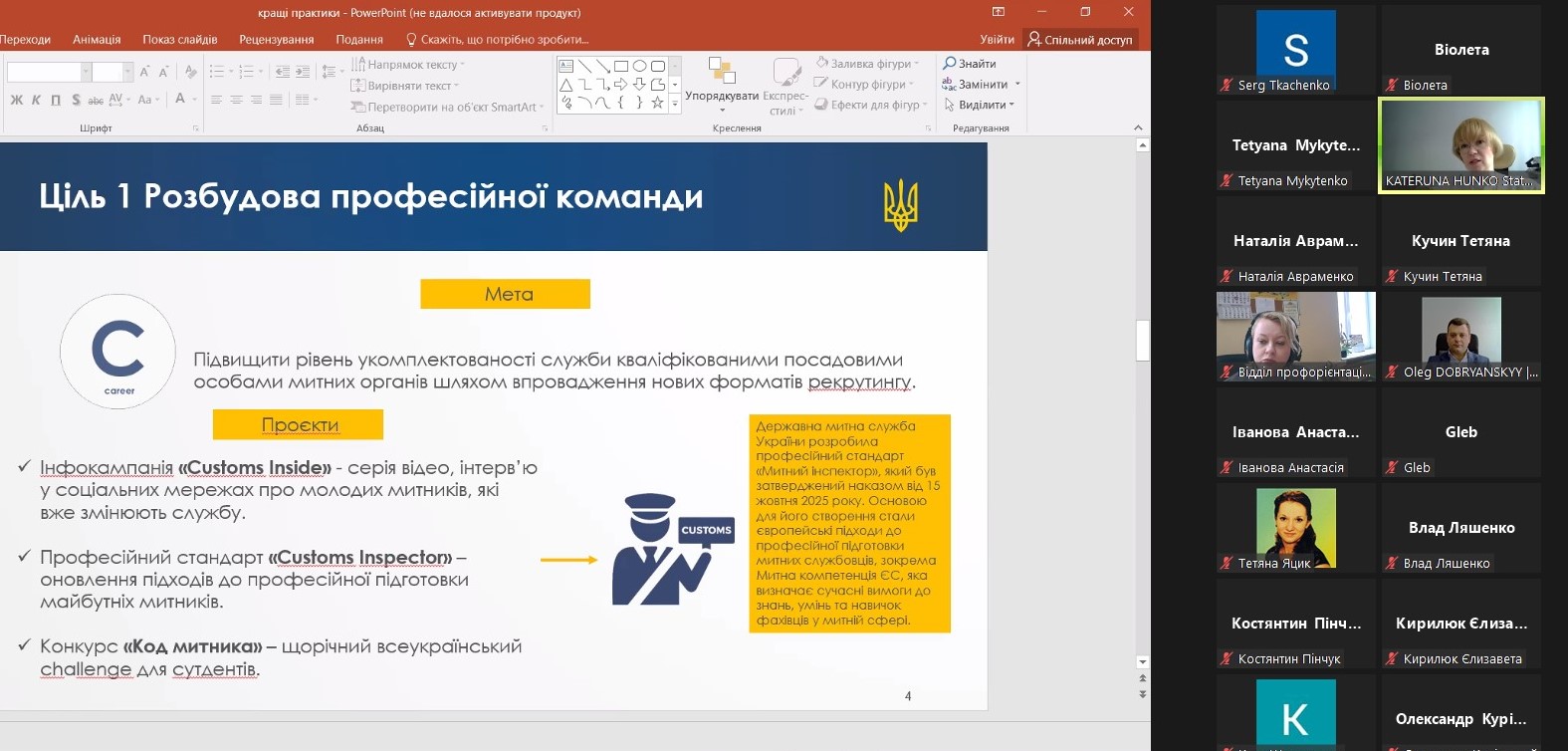
Task: Select the rectangle shape in shapes gallery
Action: [x=621, y=67]
